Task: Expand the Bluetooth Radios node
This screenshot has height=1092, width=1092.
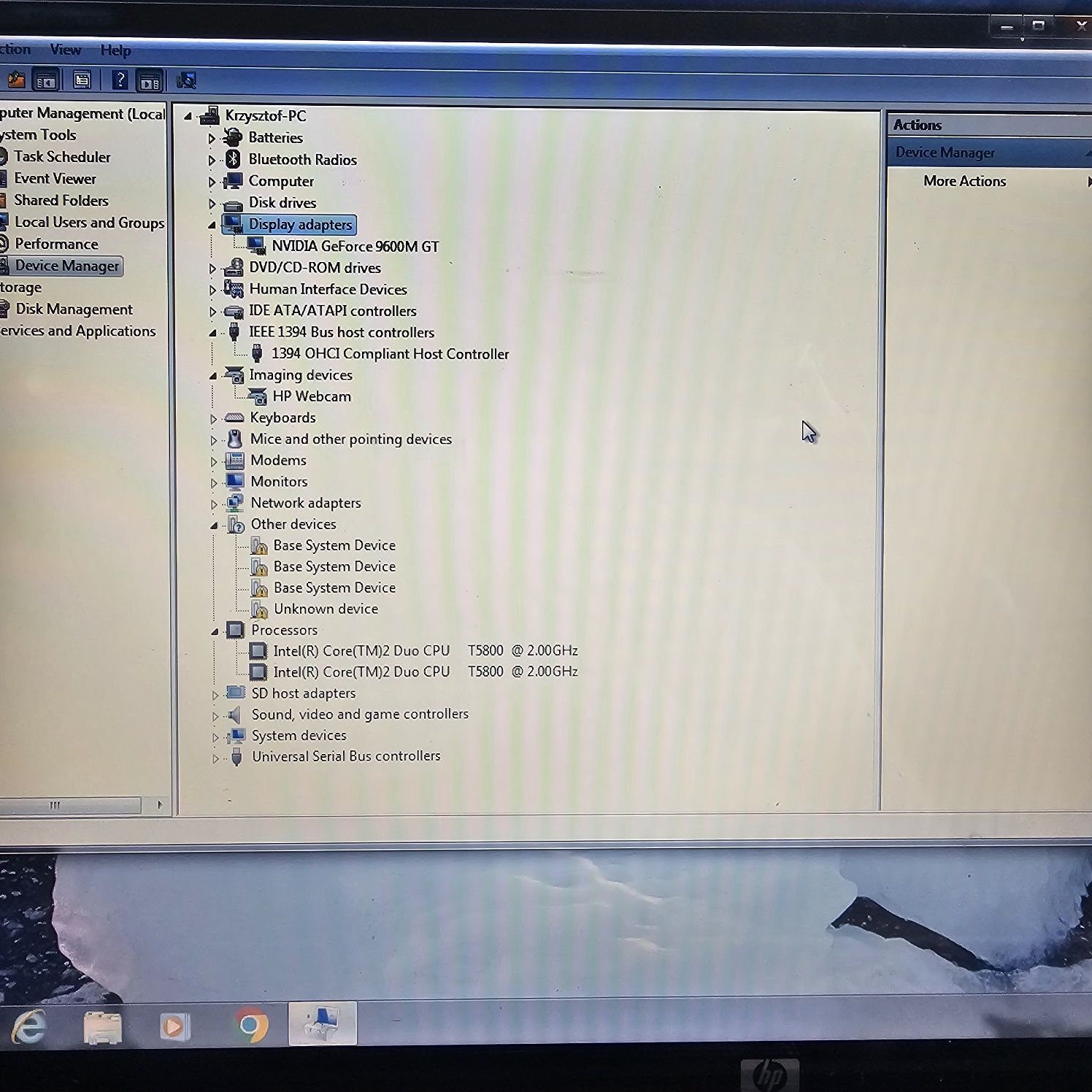Action: 212,160
